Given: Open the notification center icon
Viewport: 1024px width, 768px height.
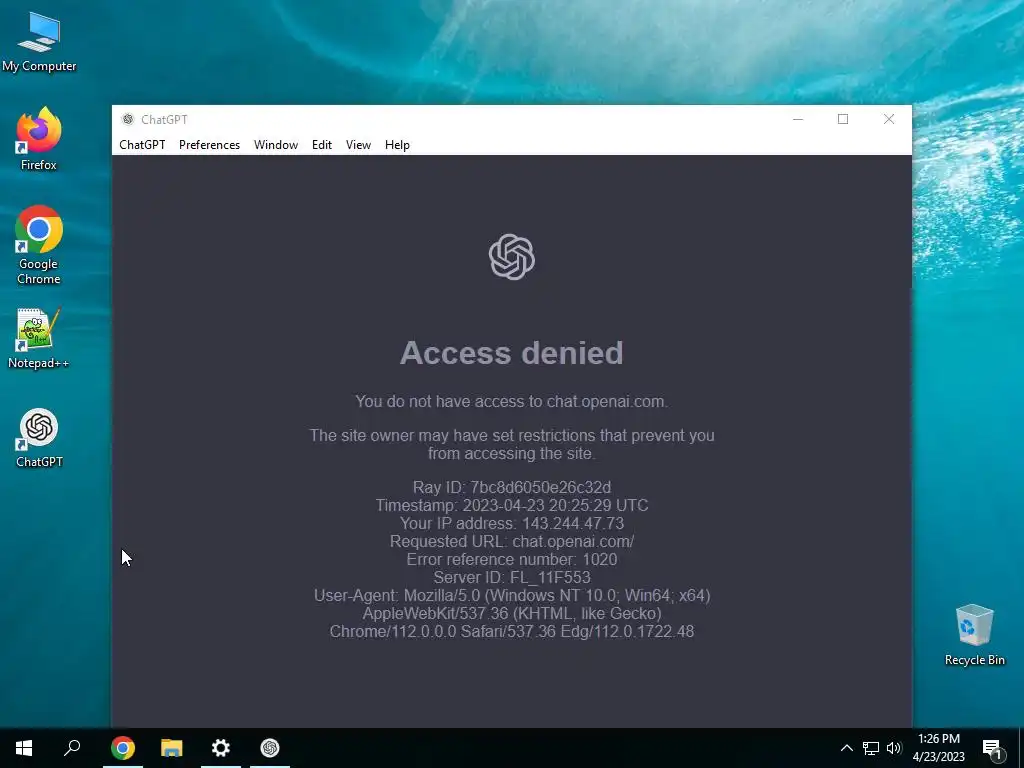Looking at the screenshot, I should pyautogui.click(x=991, y=749).
